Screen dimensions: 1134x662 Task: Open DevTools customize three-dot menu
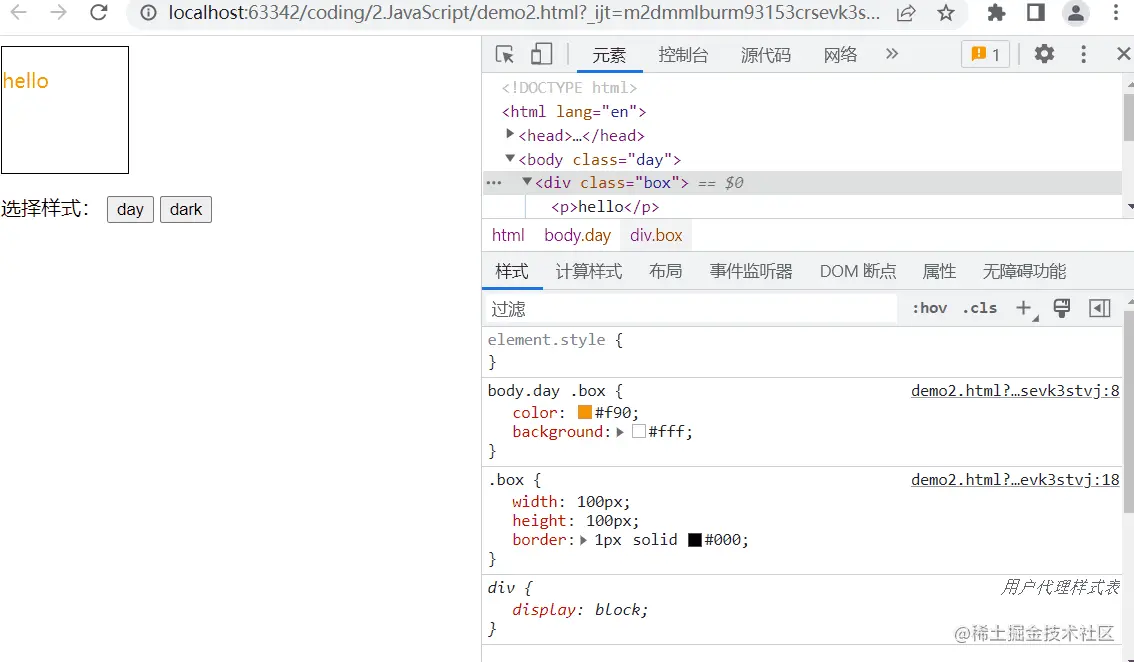point(1083,54)
